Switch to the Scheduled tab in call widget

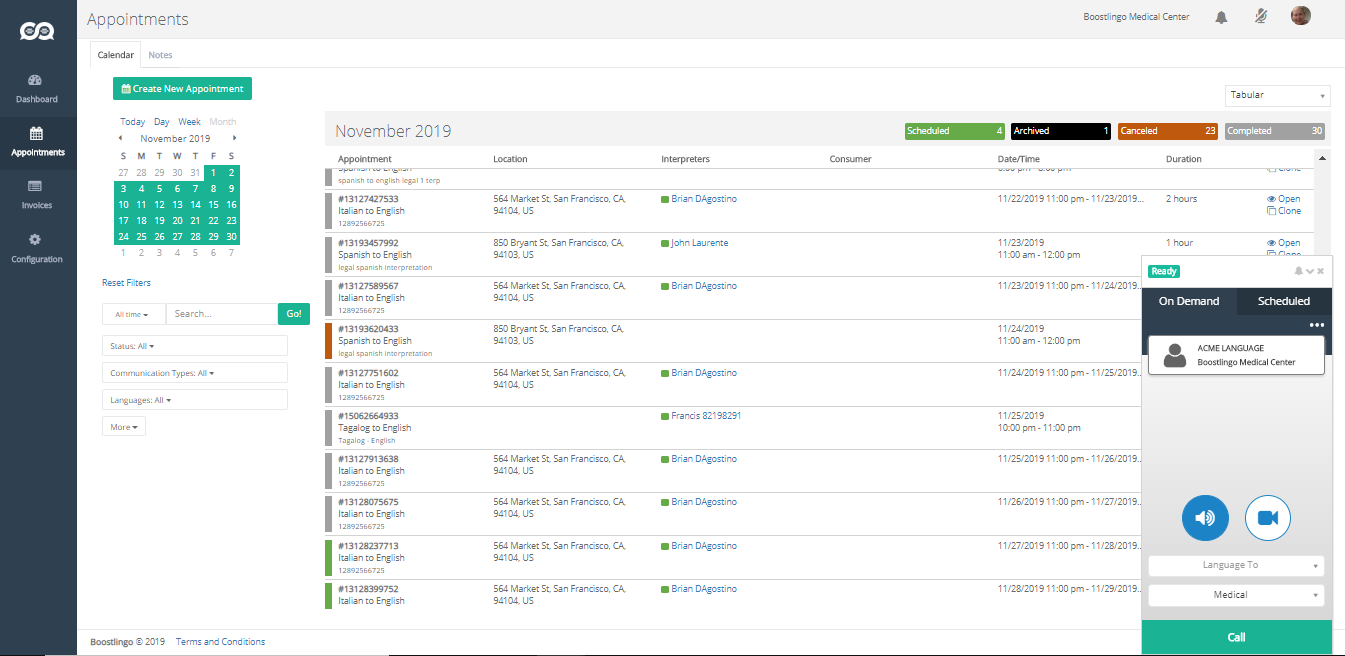tap(1284, 301)
